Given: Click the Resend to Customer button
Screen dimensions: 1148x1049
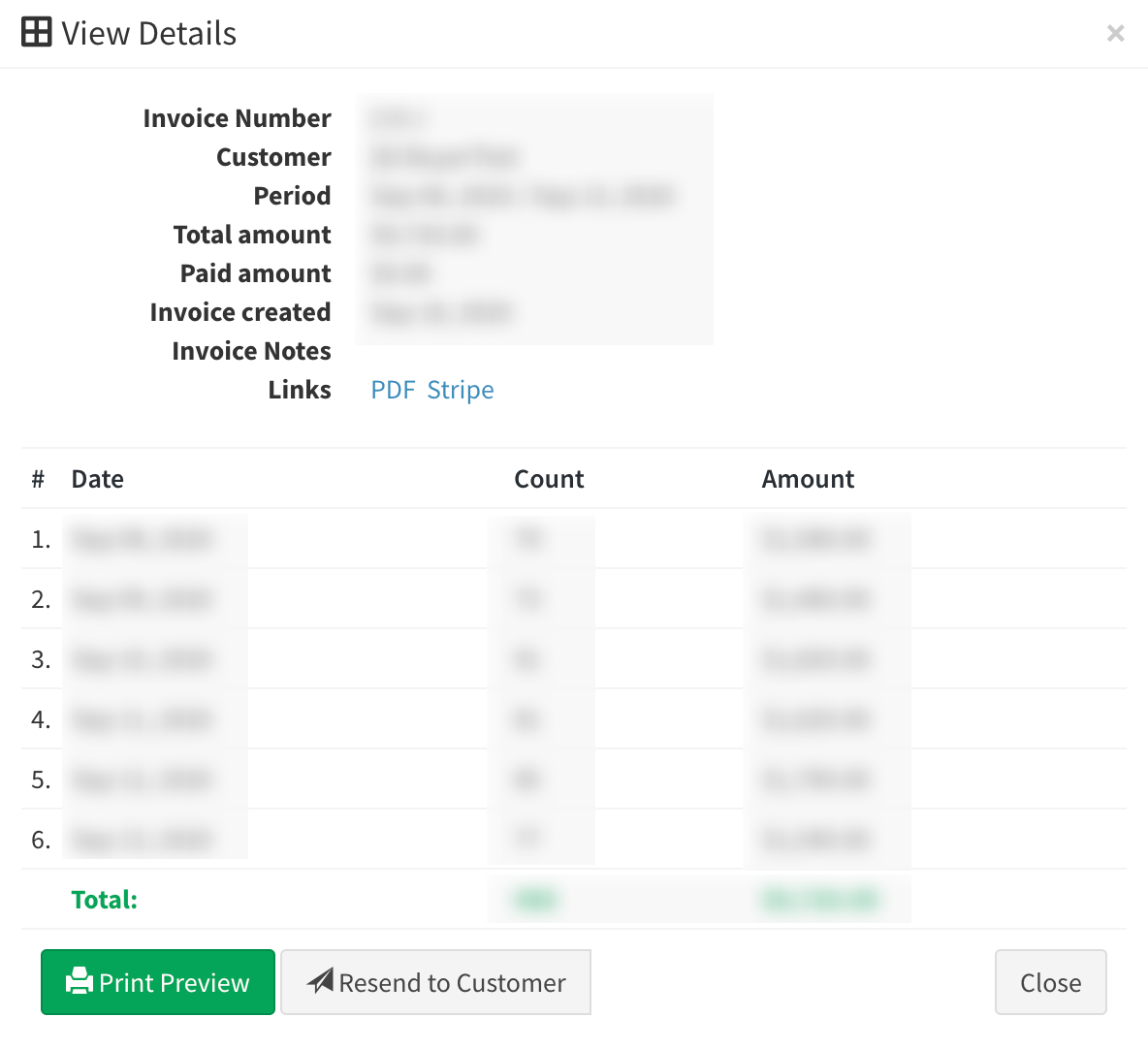Looking at the screenshot, I should [x=435, y=982].
